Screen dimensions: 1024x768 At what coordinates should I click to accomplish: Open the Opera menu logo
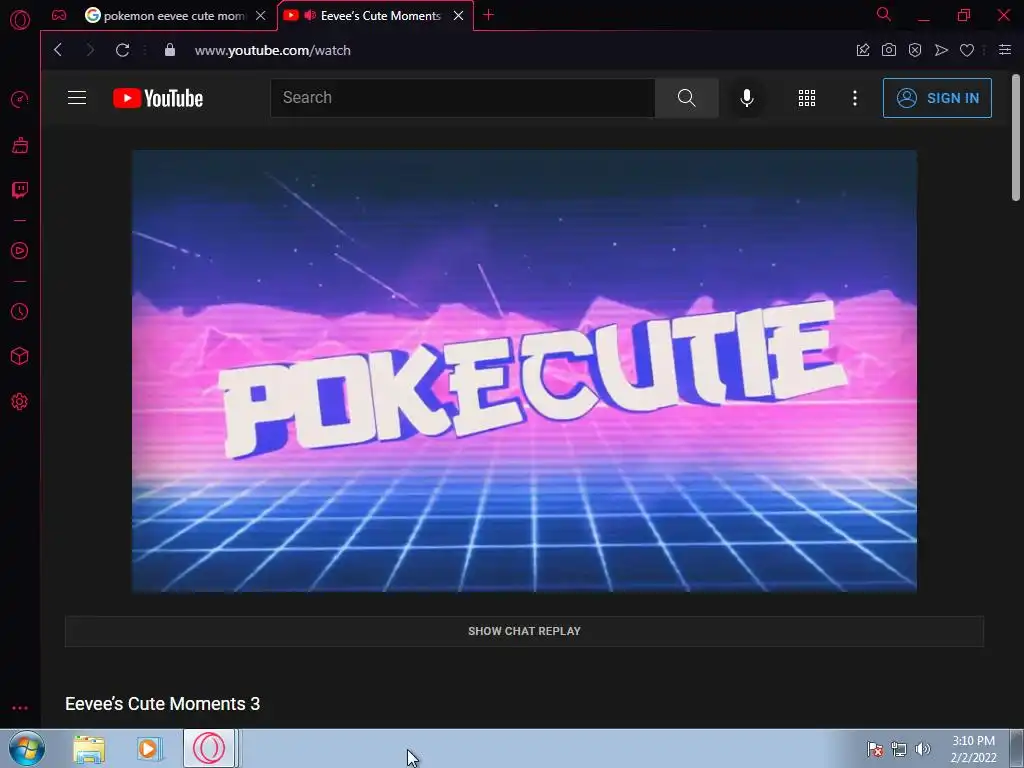pyautogui.click(x=20, y=20)
